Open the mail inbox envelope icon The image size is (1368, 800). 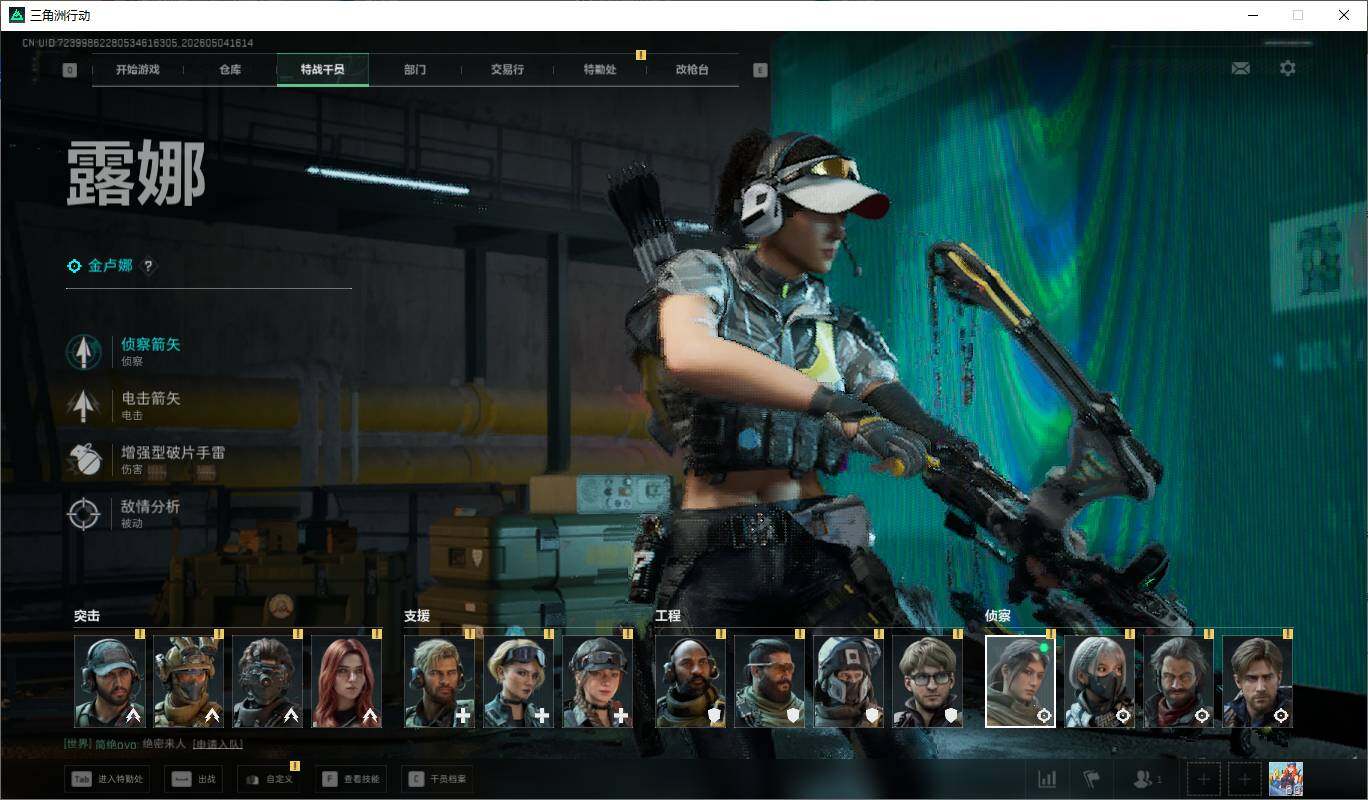tap(1240, 68)
